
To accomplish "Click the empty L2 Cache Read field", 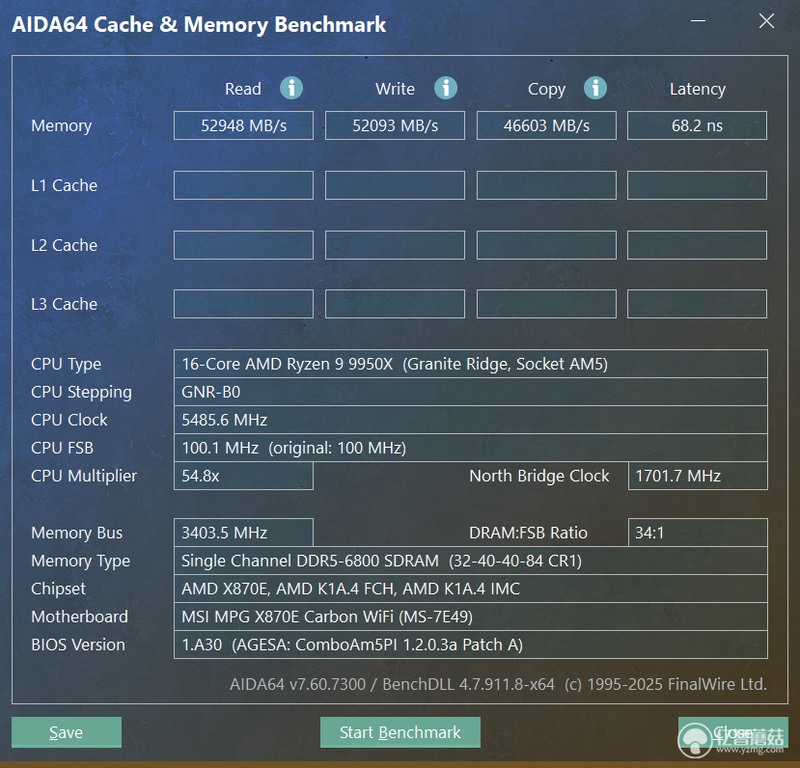I will tap(243, 245).
